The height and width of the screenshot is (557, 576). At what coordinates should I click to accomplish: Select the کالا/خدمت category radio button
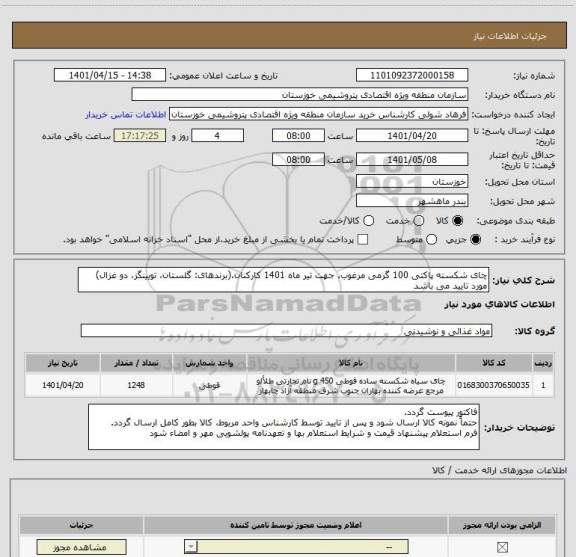[x=368, y=220]
